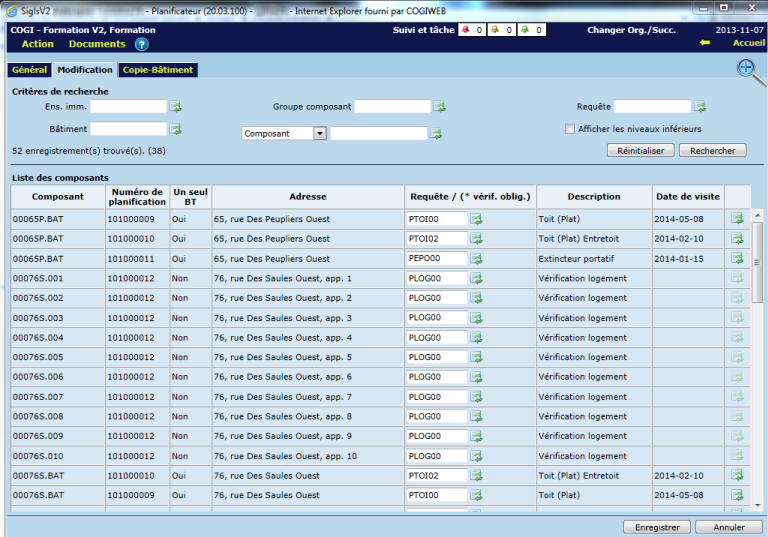Open lookup icon beside Ens. imm. field
Image resolution: width=768 pixels, height=537 pixels.
point(176,106)
